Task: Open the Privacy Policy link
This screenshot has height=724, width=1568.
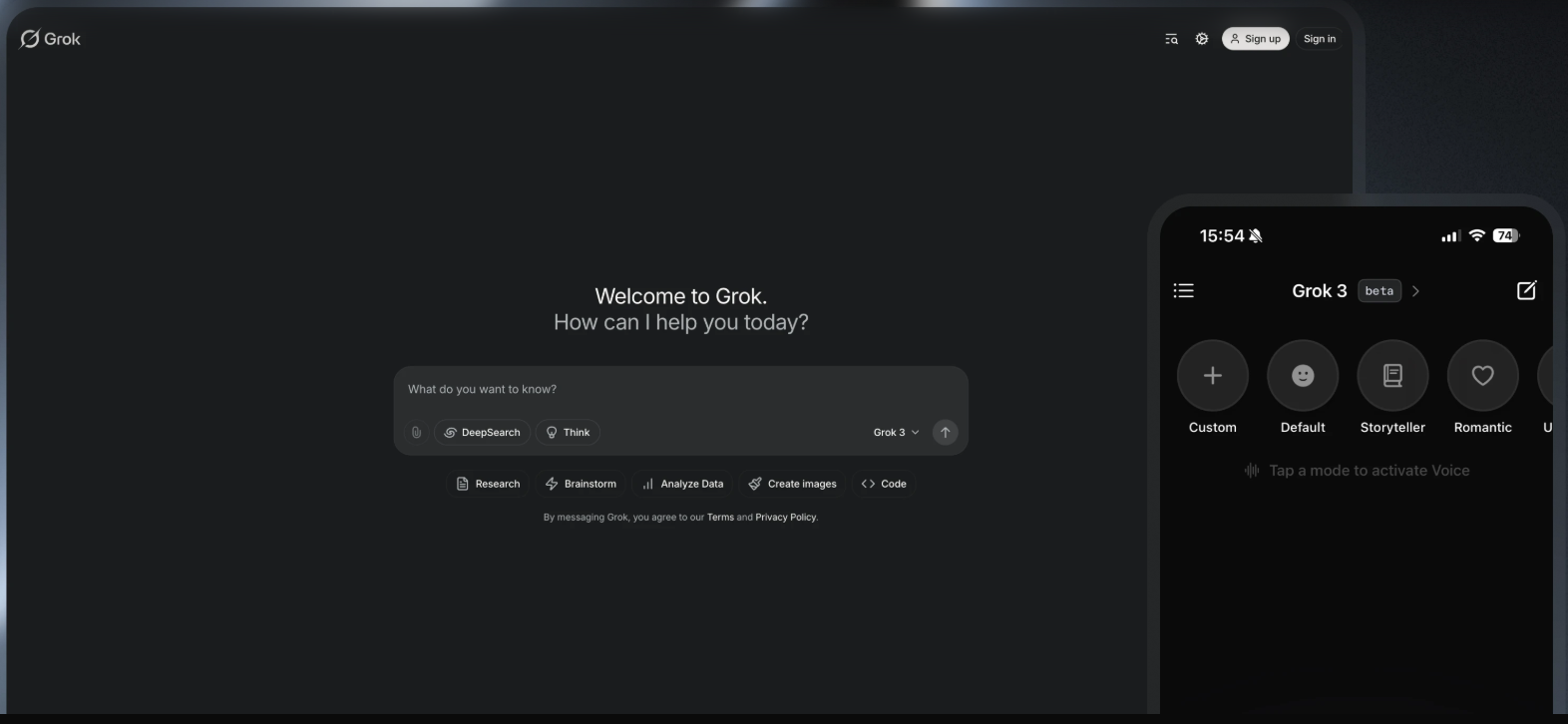Action: click(x=786, y=518)
